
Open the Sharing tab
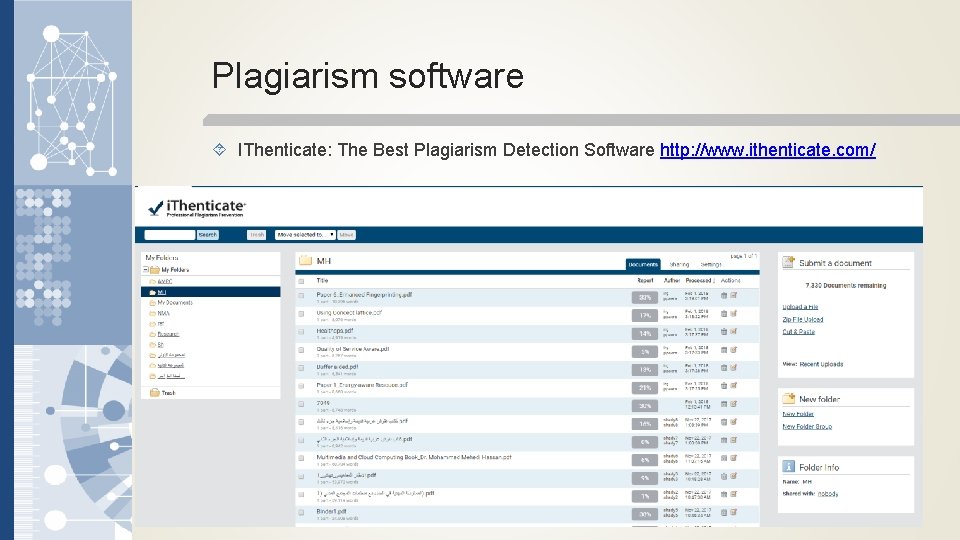click(679, 264)
